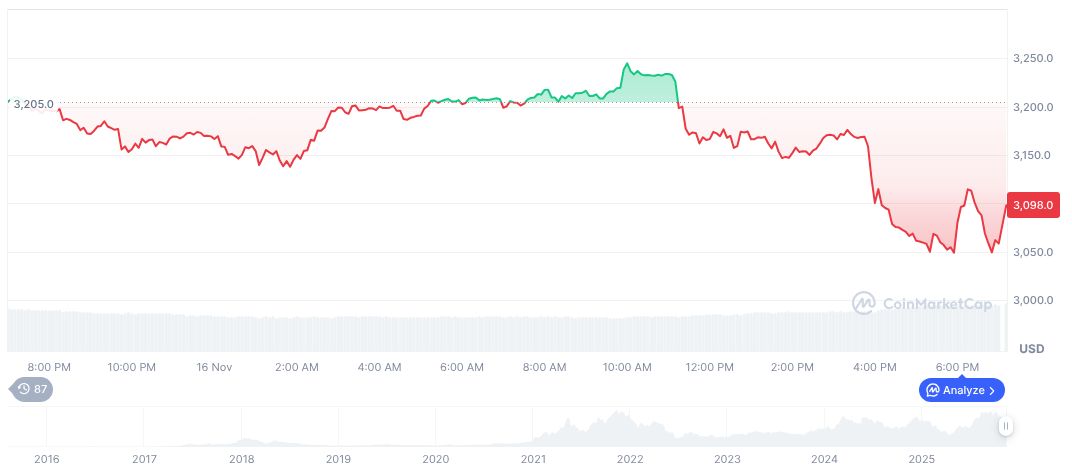The height and width of the screenshot is (470, 1072).
Task: Click the red 3,098.0 current price tag
Action: coord(1033,204)
